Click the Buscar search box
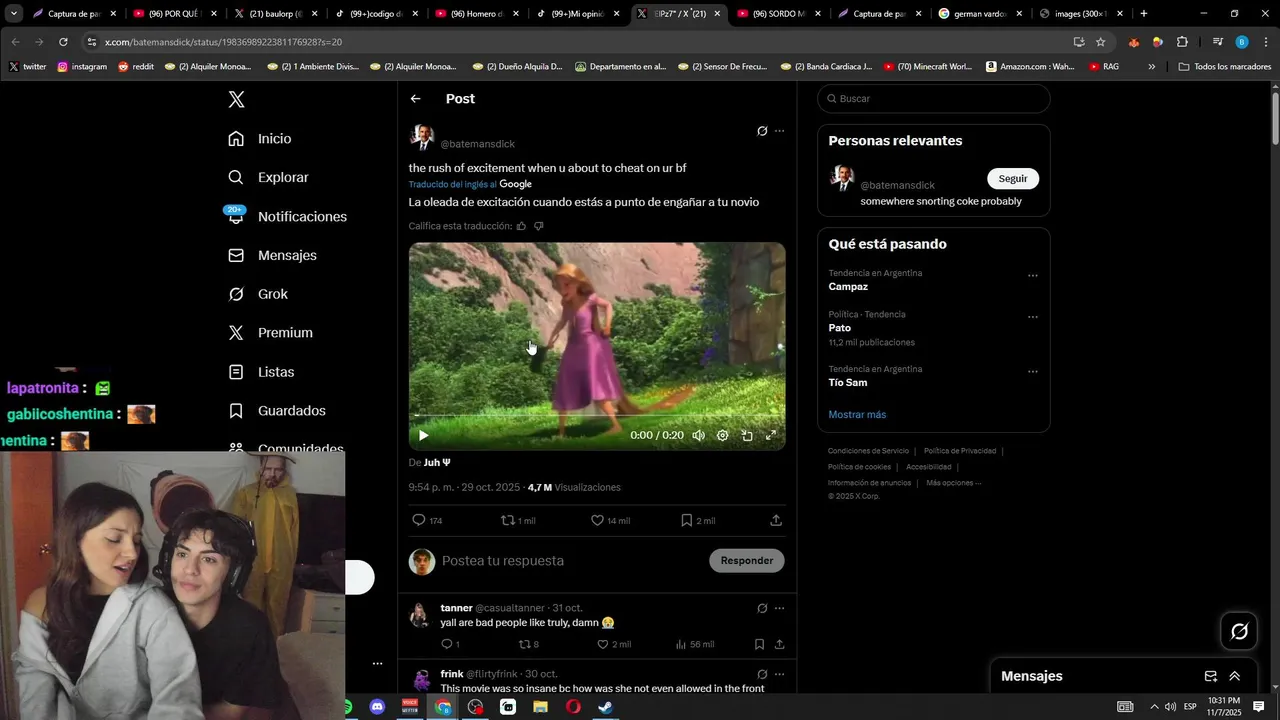Image resolution: width=1280 pixels, height=720 pixels. [934, 99]
